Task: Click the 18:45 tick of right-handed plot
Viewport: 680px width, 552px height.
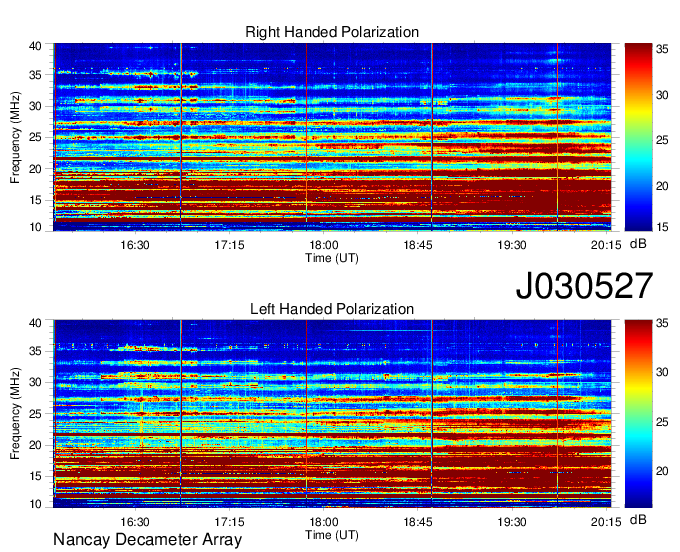Action: tap(418, 245)
